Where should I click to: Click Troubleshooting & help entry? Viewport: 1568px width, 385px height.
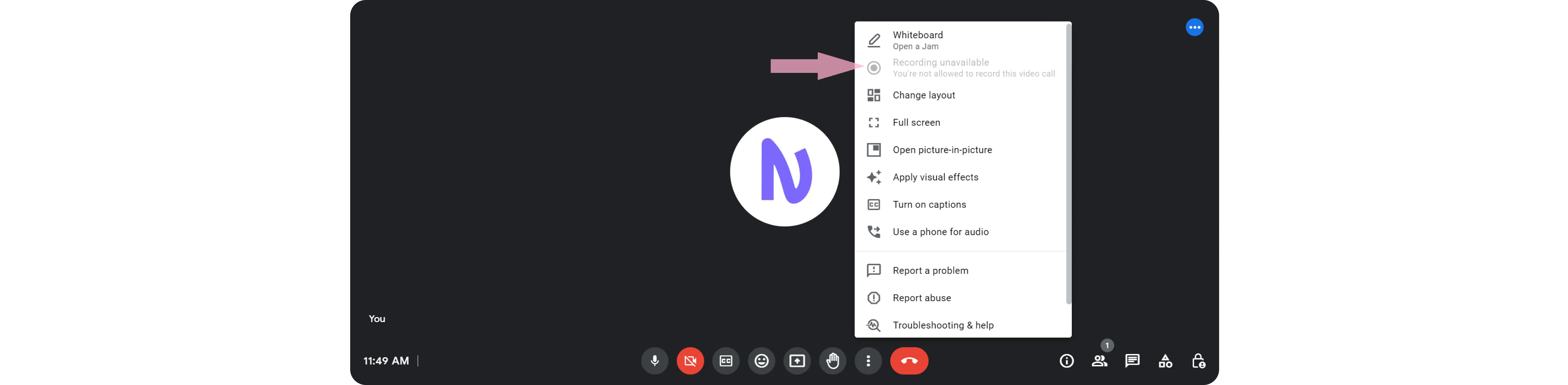tap(943, 325)
